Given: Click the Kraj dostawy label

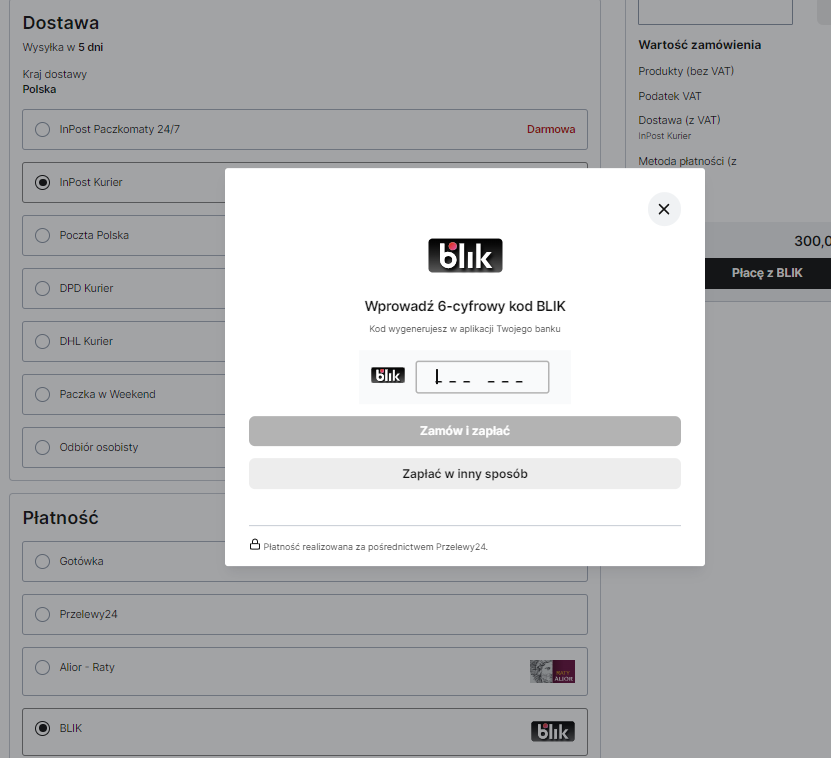Looking at the screenshot, I should pos(55,74).
